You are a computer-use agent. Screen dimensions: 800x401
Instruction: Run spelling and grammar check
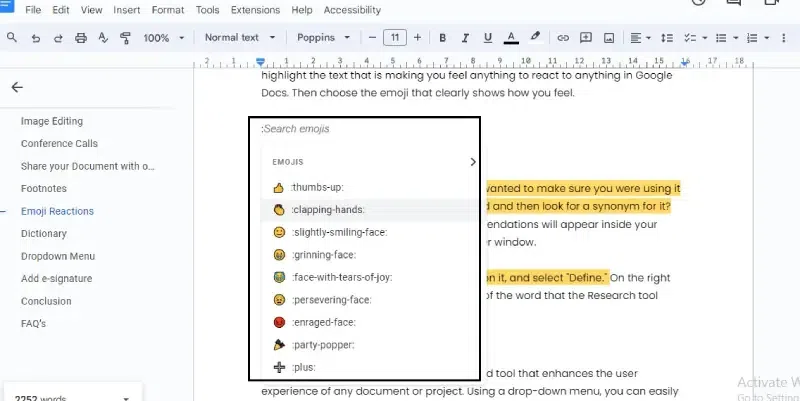point(103,38)
